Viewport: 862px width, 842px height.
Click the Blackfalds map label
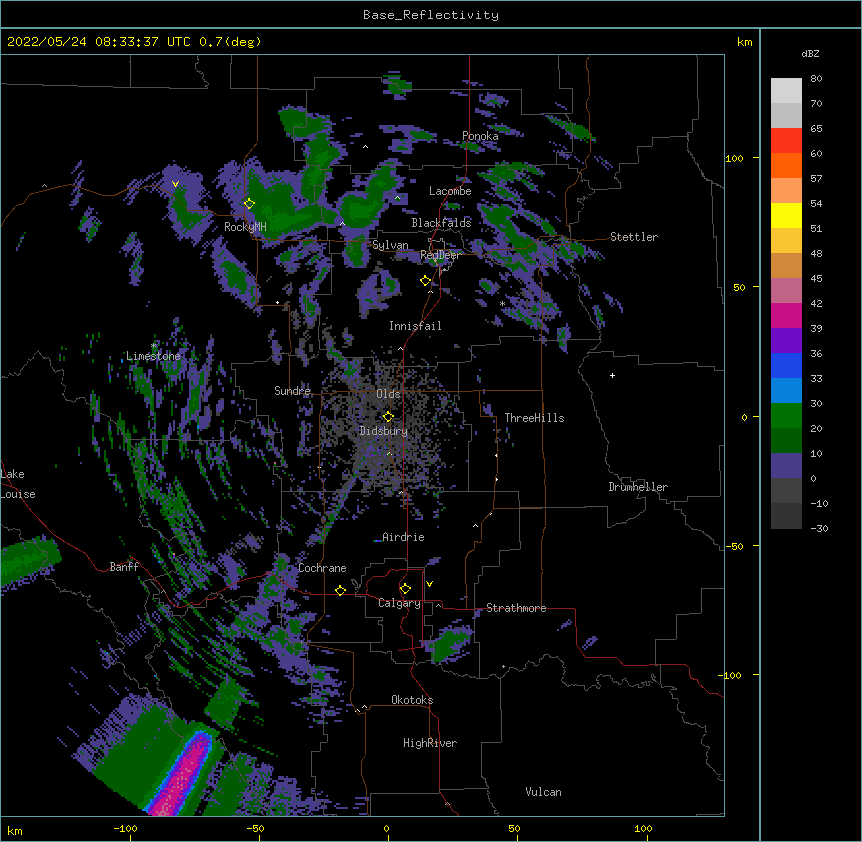(x=441, y=223)
